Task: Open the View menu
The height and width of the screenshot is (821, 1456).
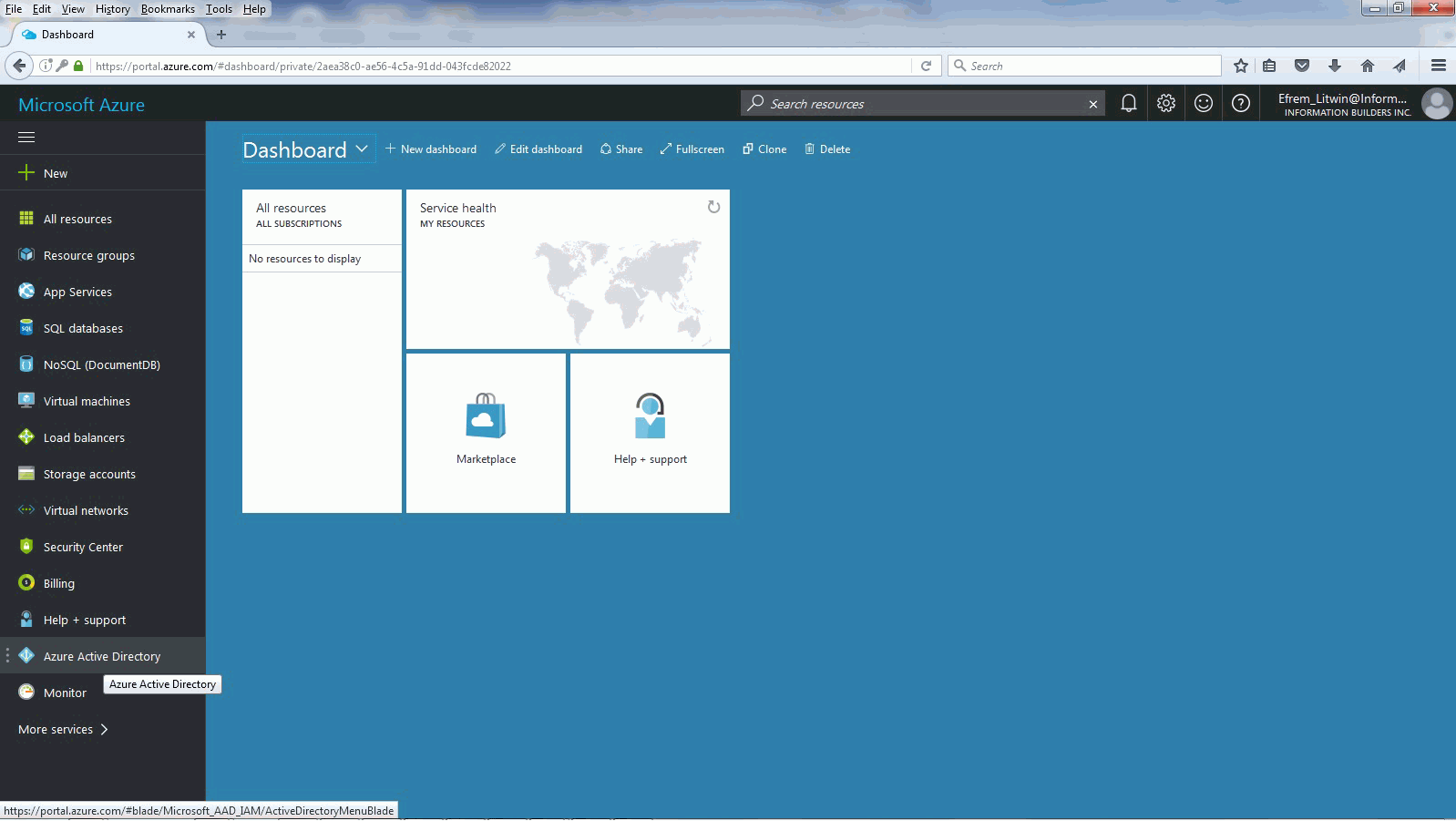Action: (73, 9)
